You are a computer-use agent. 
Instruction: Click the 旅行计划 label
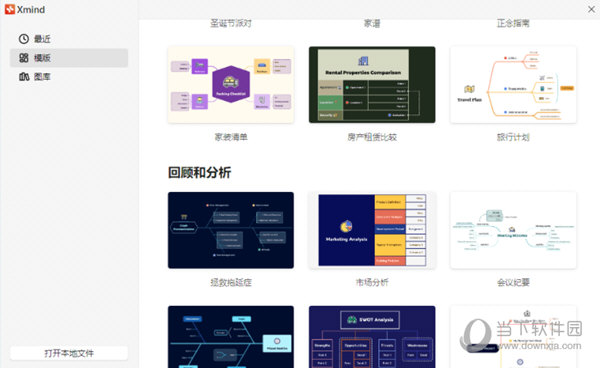point(513,137)
